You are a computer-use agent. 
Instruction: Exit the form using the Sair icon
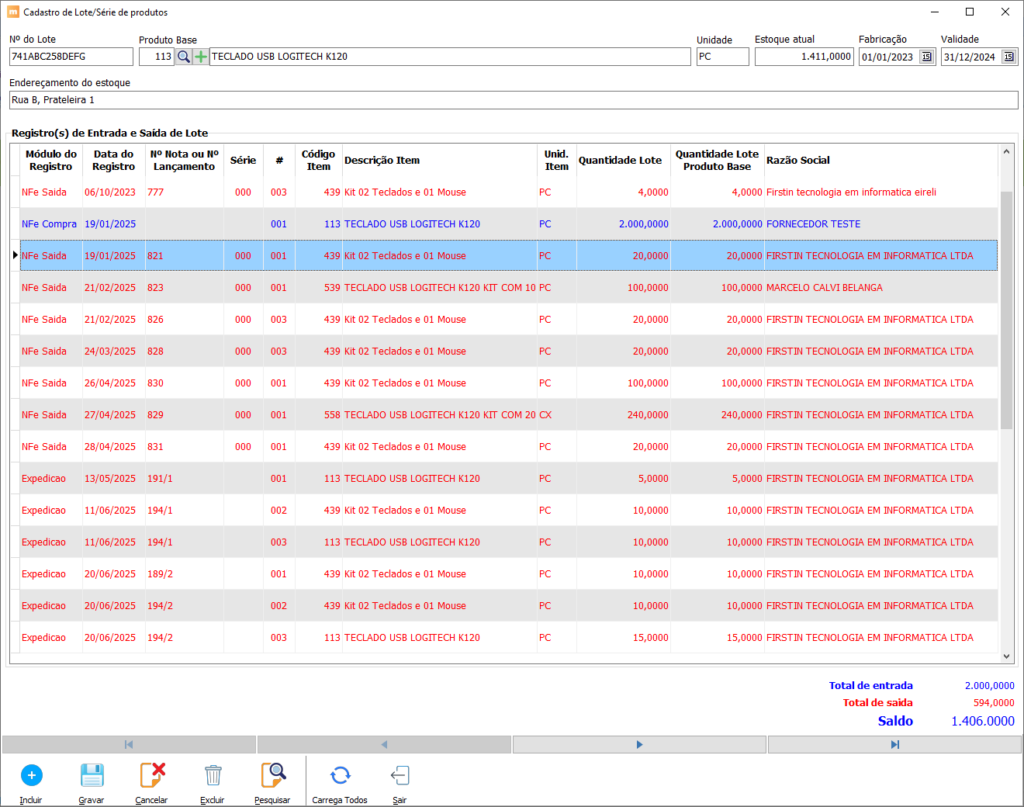tap(398, 775)
